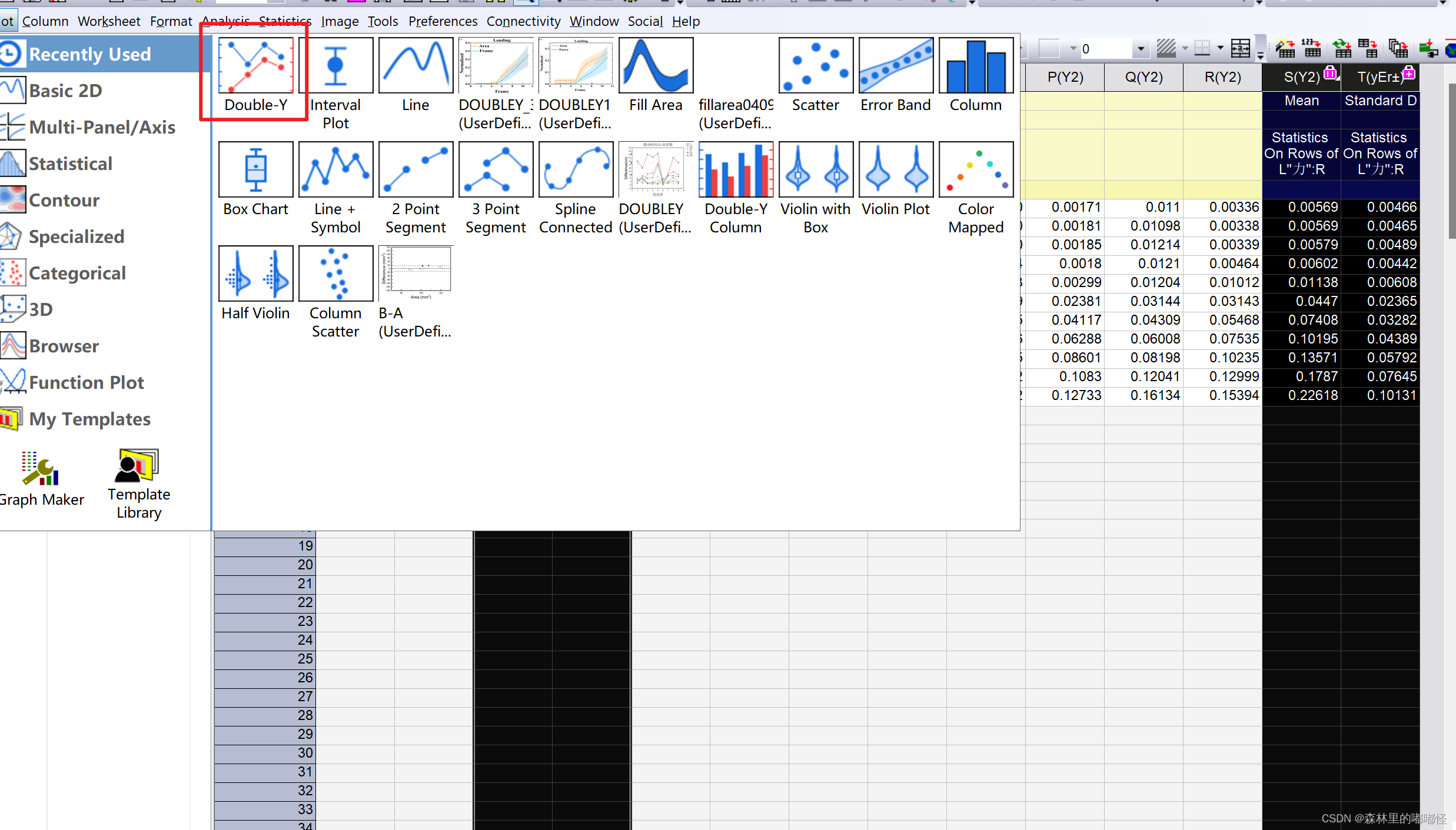
Task: Choose Color Mapped scatter plot
Action: click(975, 170)
